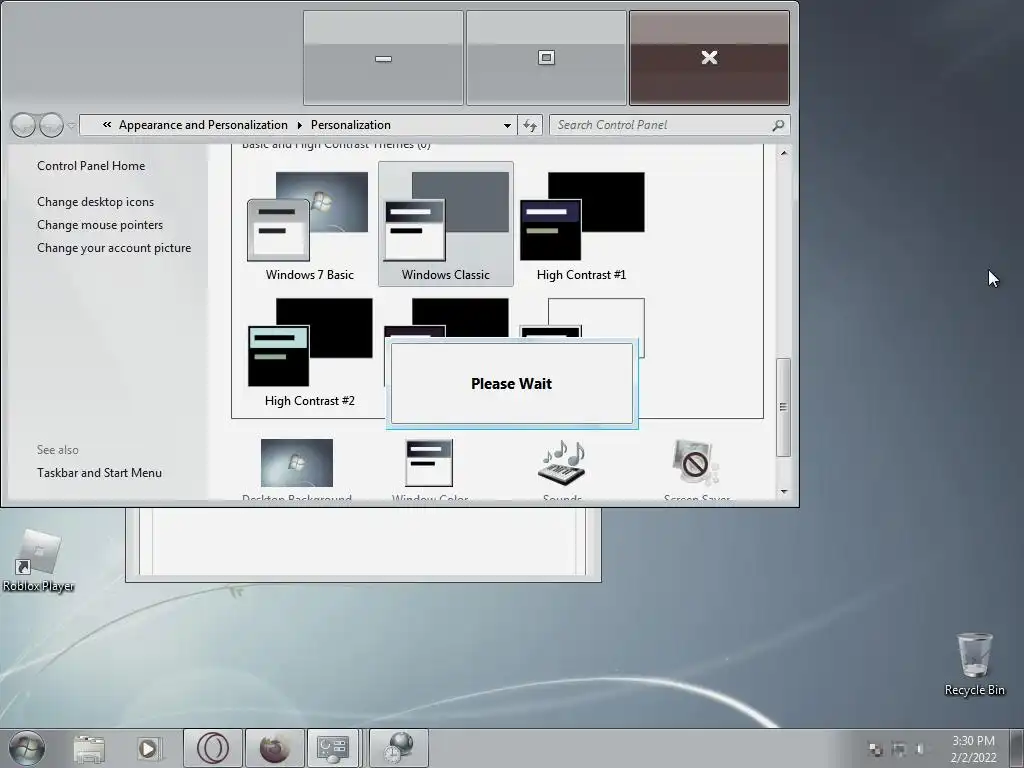Image resolution: width=1024 pixels, height=768 pixels.
Task: Open Windows Explorer from the taskbar
Action: point(89,748)
